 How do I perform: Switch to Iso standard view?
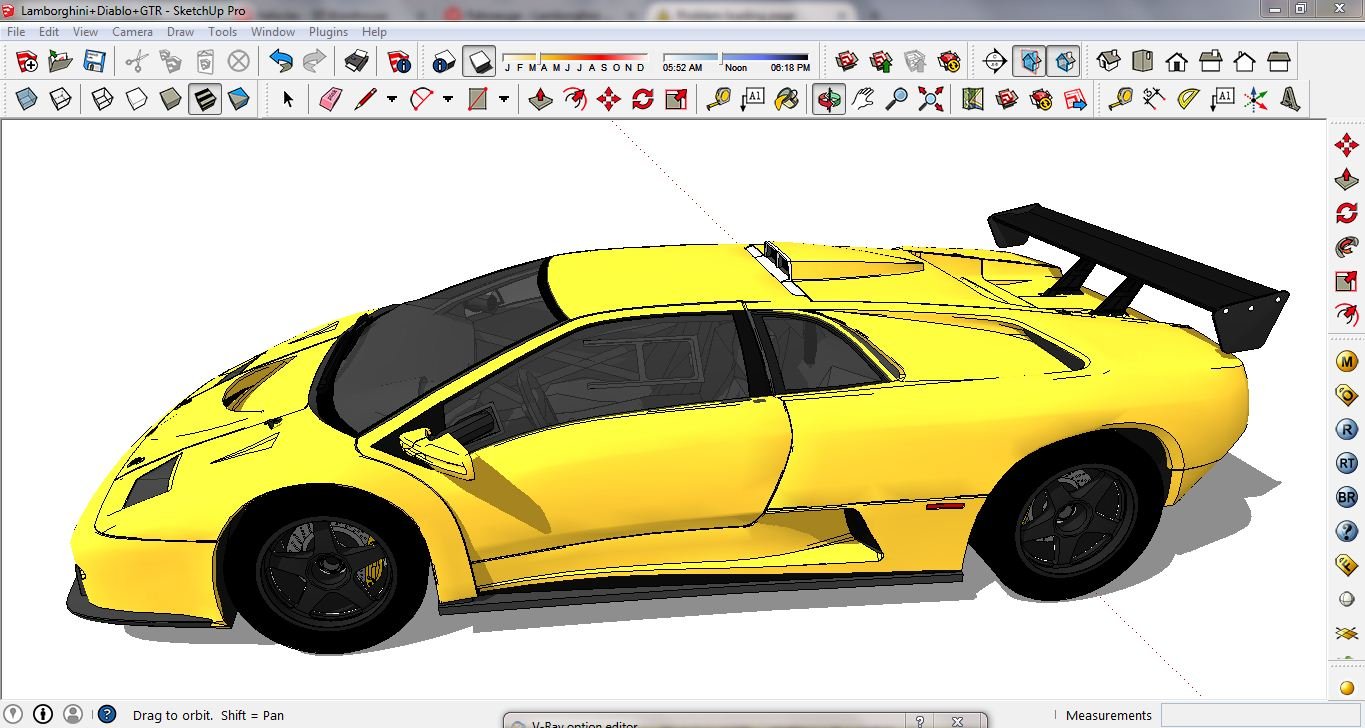tap(1108, 62)
